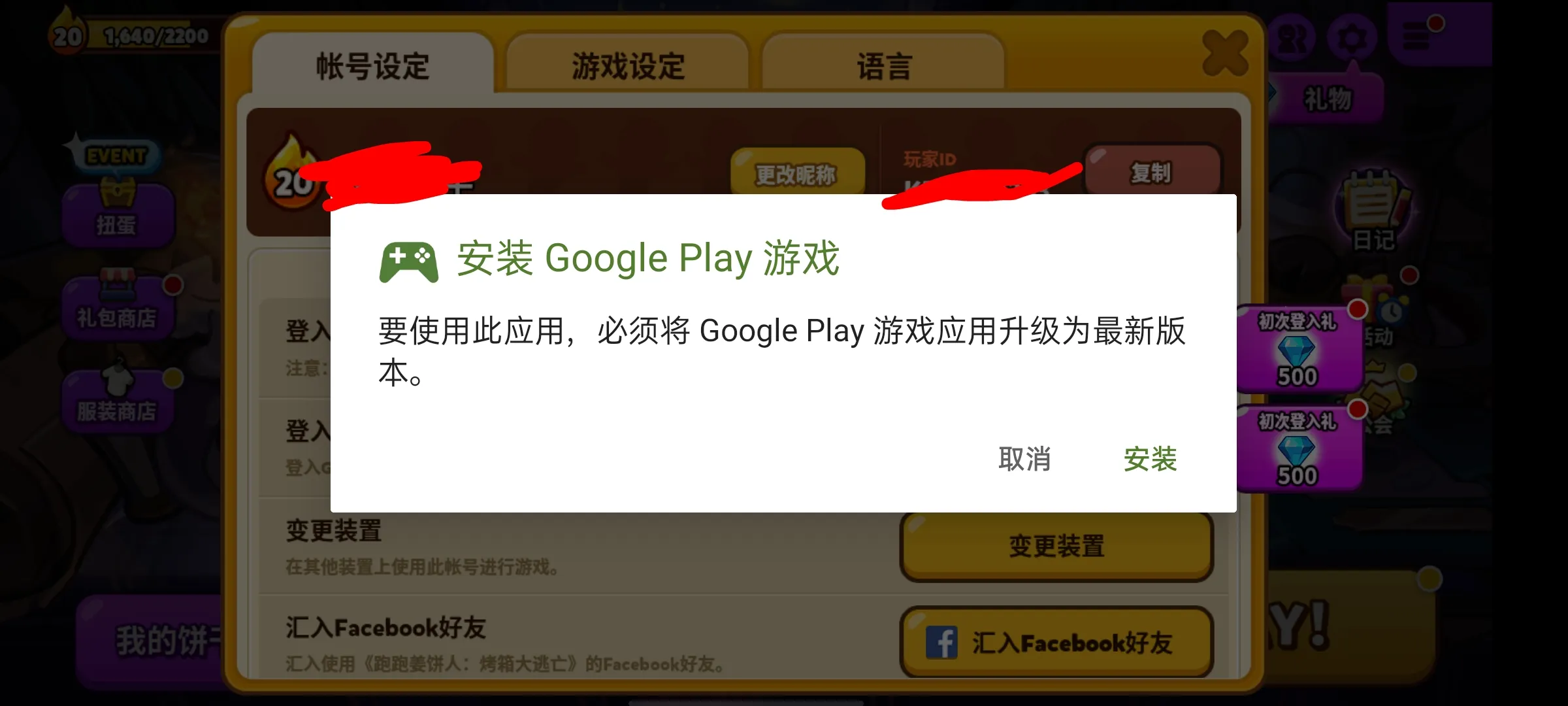Tap the 复制 button to copy player ID

point(1152,172)
